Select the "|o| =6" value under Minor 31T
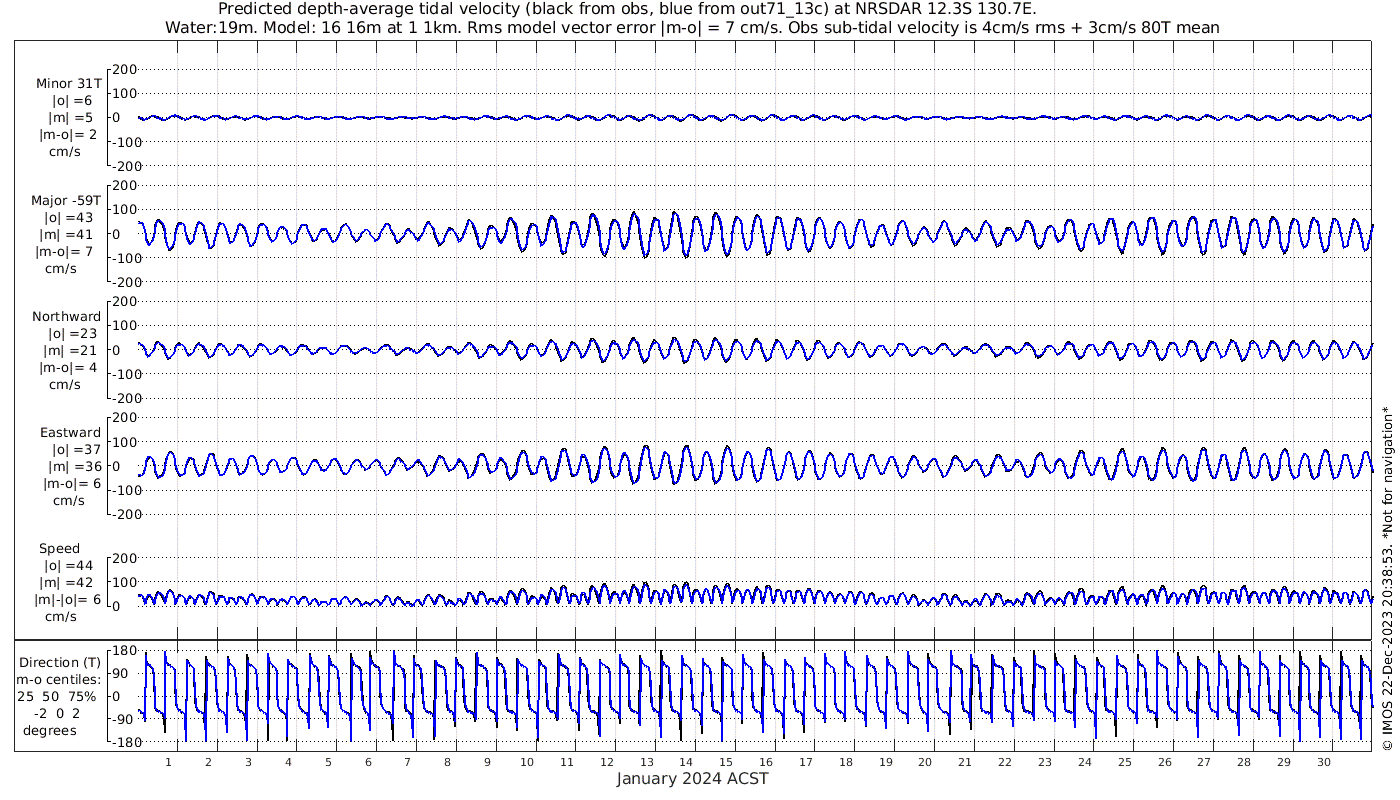 71,100
